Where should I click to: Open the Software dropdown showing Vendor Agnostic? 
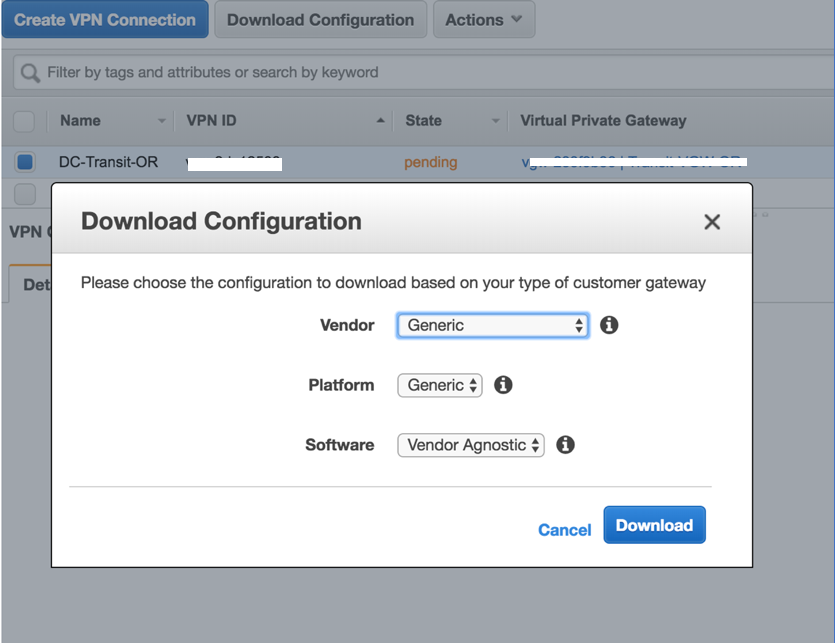470,444
